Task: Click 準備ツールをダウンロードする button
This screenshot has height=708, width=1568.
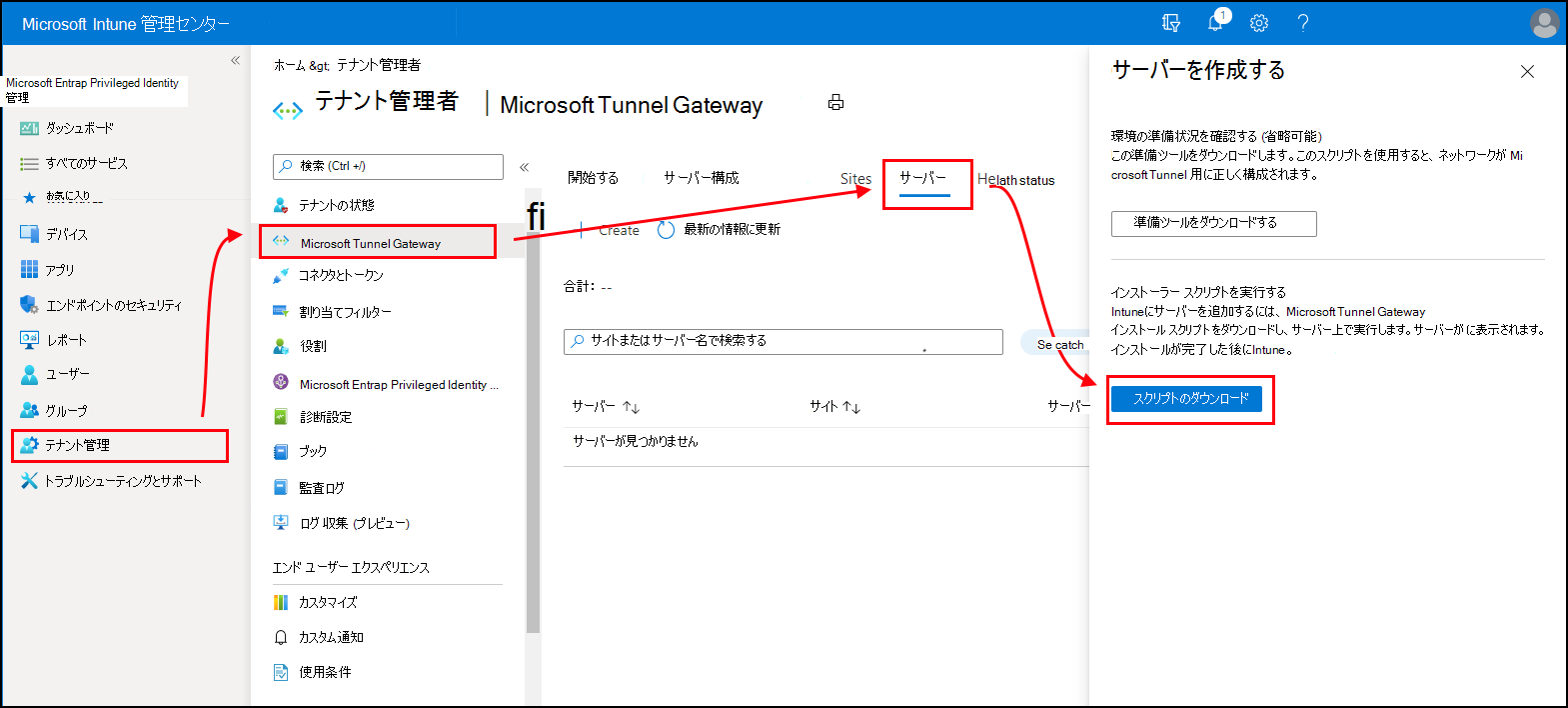Action: 1213,223
